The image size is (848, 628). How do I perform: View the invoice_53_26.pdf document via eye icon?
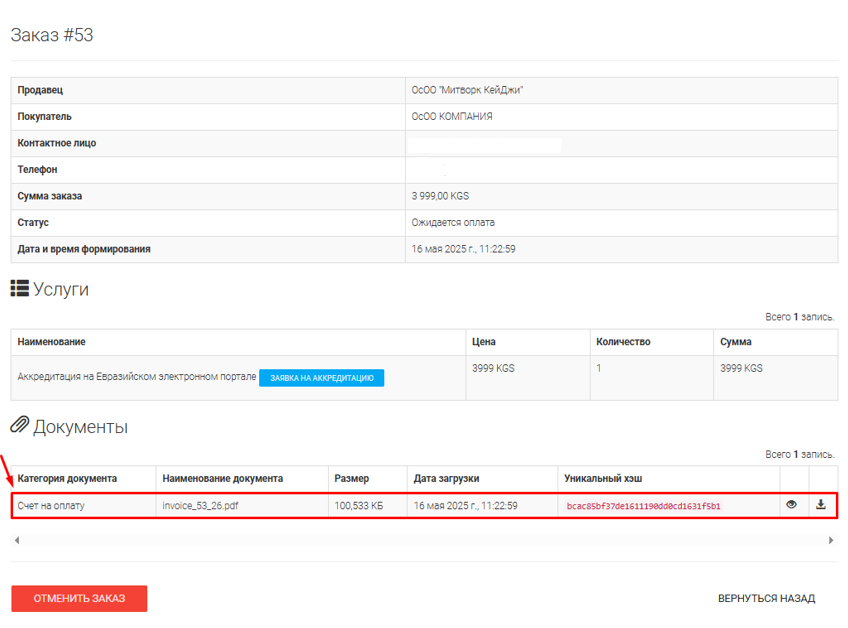(x=791, y=505)
